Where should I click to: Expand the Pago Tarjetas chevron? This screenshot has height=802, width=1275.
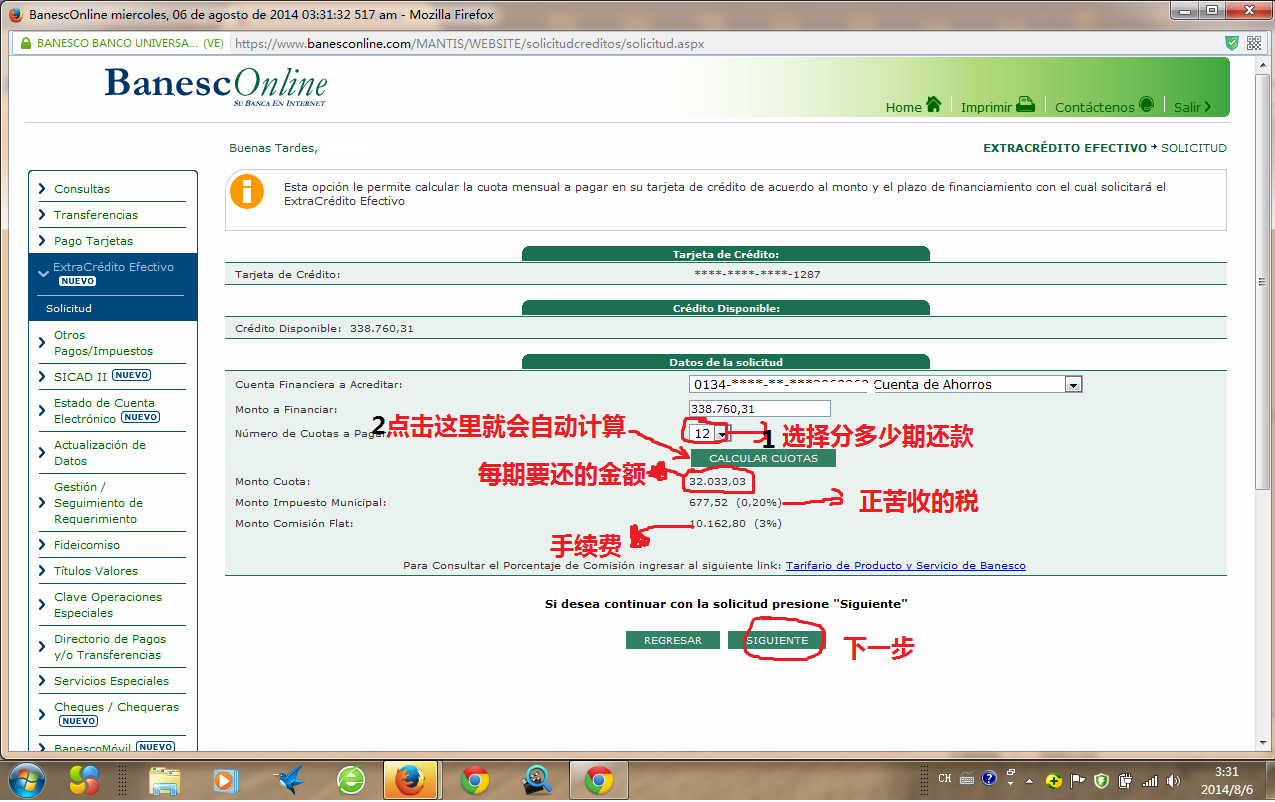tap(42, 241)
